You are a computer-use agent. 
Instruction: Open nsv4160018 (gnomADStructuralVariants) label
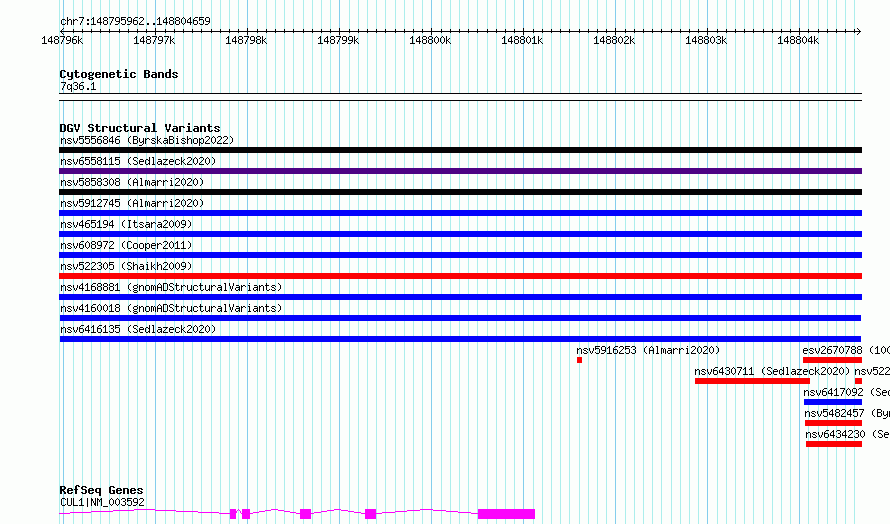[171, 308]
